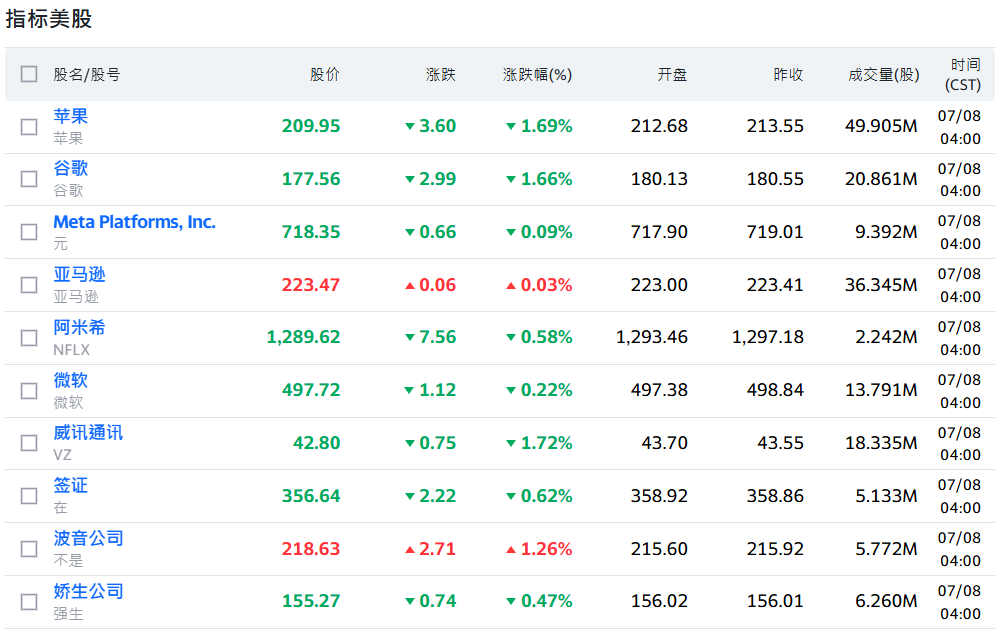The height and width of the screenshot is (634, 1001).
Task: Check the box for the 娇生公司 row
Action: pos(29,602)
